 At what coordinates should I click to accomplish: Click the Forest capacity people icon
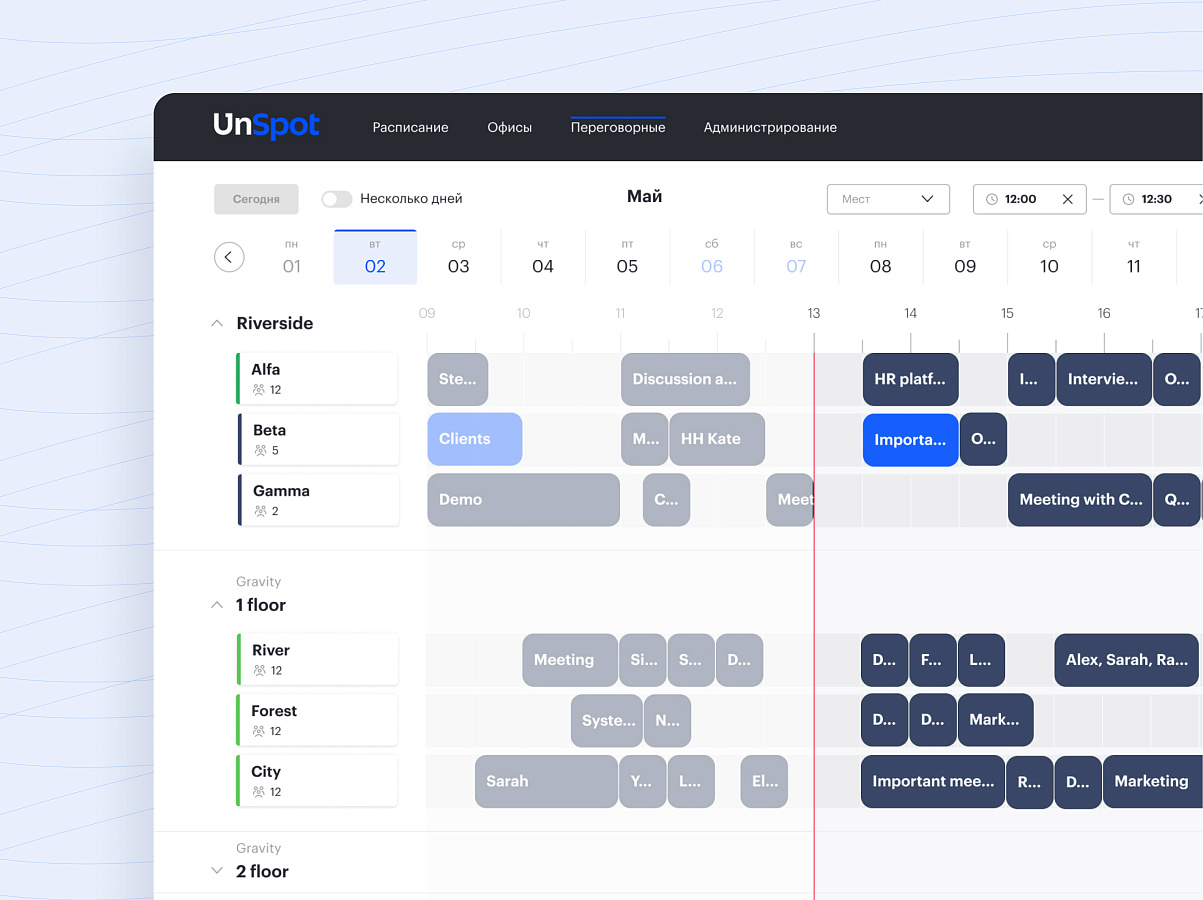[259, 731]
